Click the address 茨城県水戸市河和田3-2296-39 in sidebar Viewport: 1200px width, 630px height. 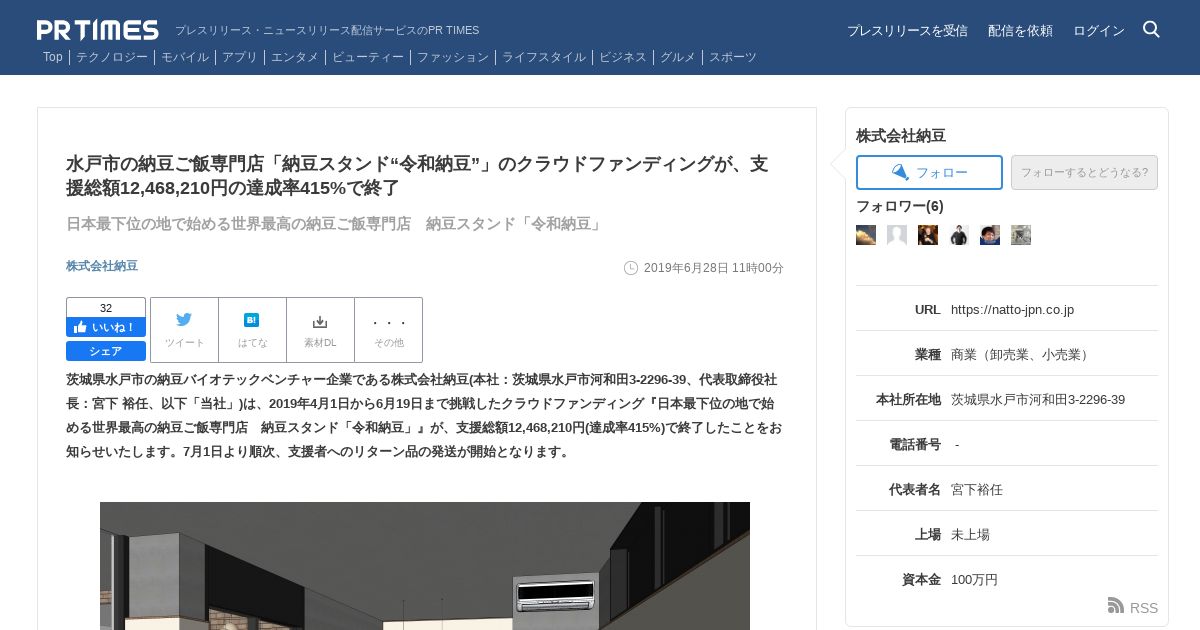[1038, 400]
